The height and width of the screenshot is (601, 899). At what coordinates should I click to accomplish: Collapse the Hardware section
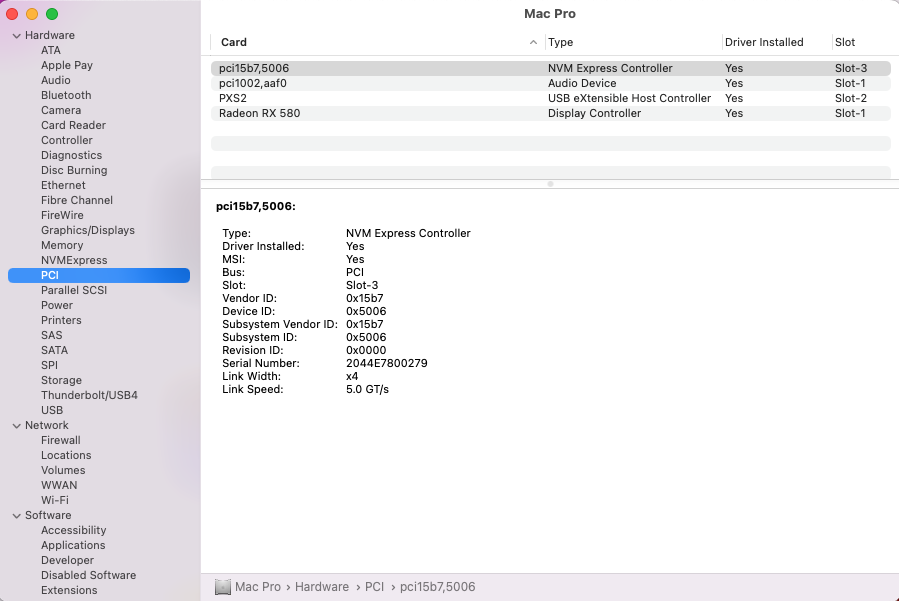[17, 36]
